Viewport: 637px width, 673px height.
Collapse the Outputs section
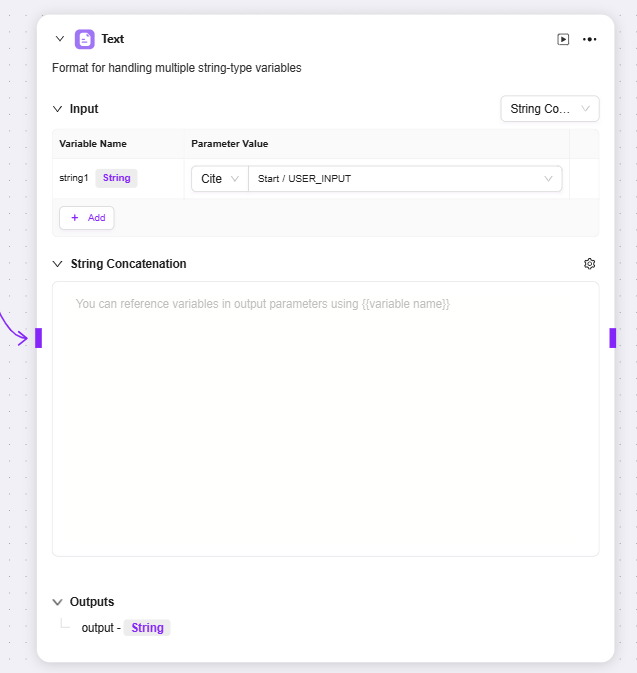pyautogui.click(x=58, y=602)
